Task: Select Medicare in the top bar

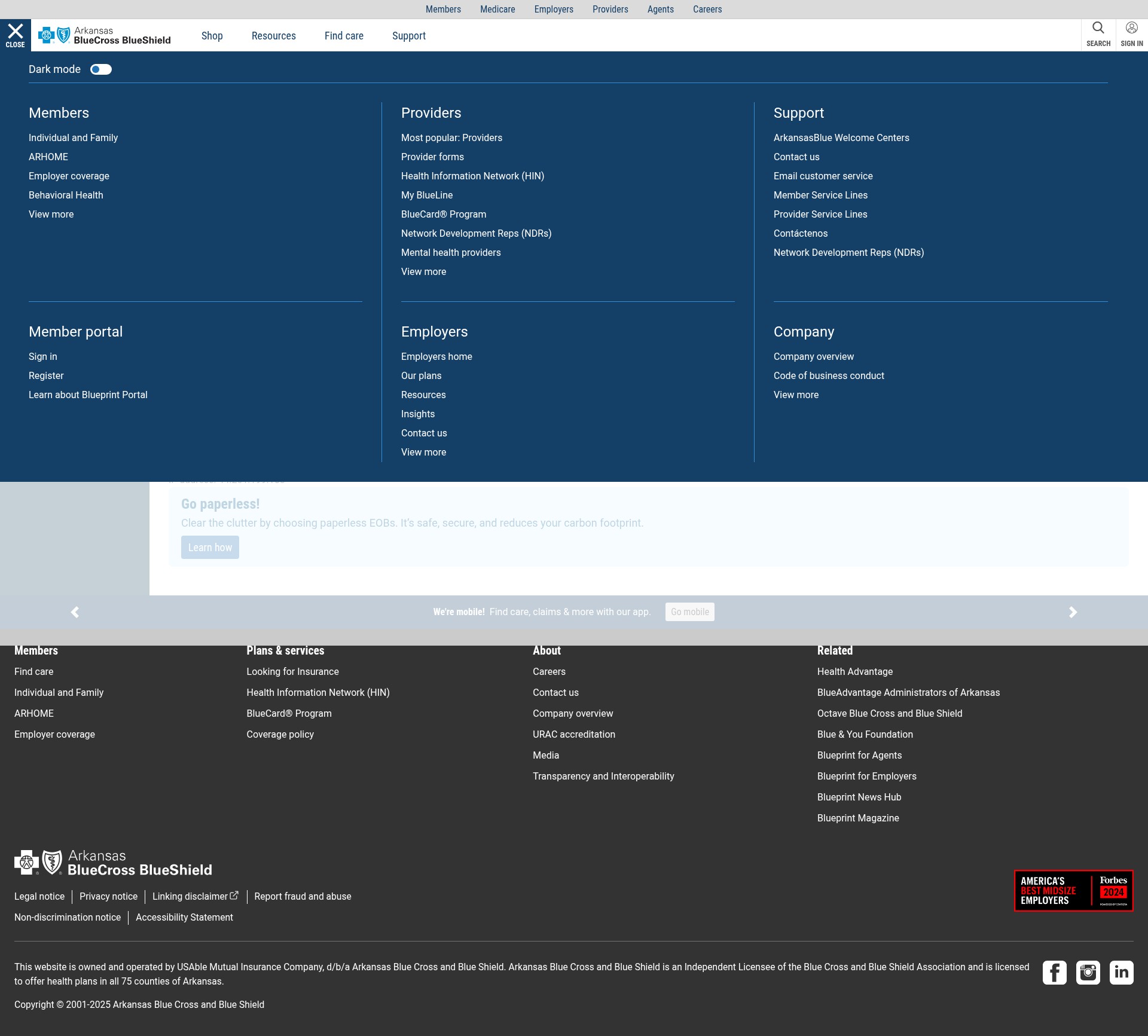Action: click(497, 10)
